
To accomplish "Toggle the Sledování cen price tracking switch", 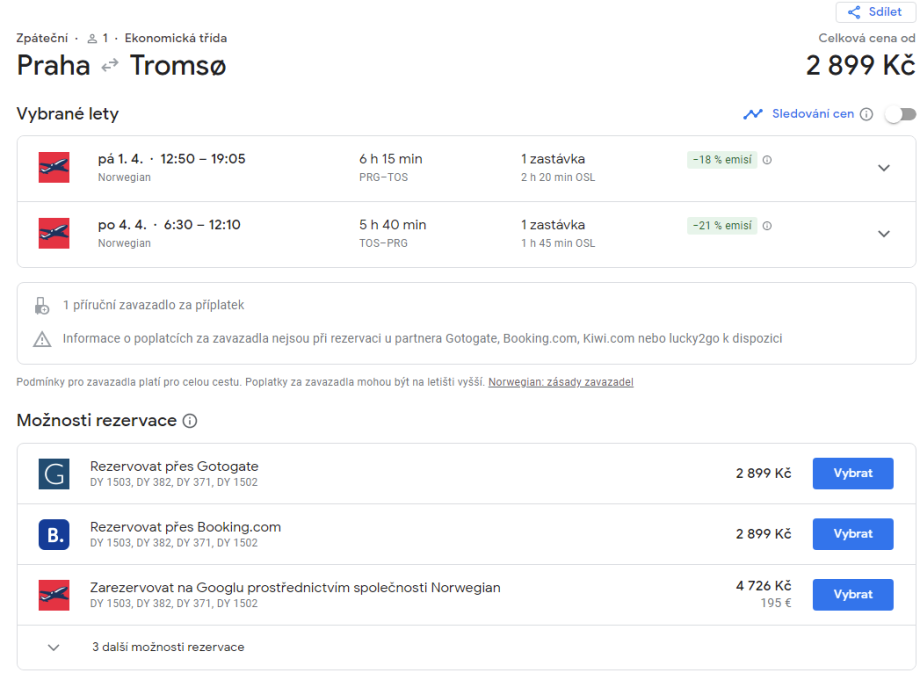I will [900, 114].
